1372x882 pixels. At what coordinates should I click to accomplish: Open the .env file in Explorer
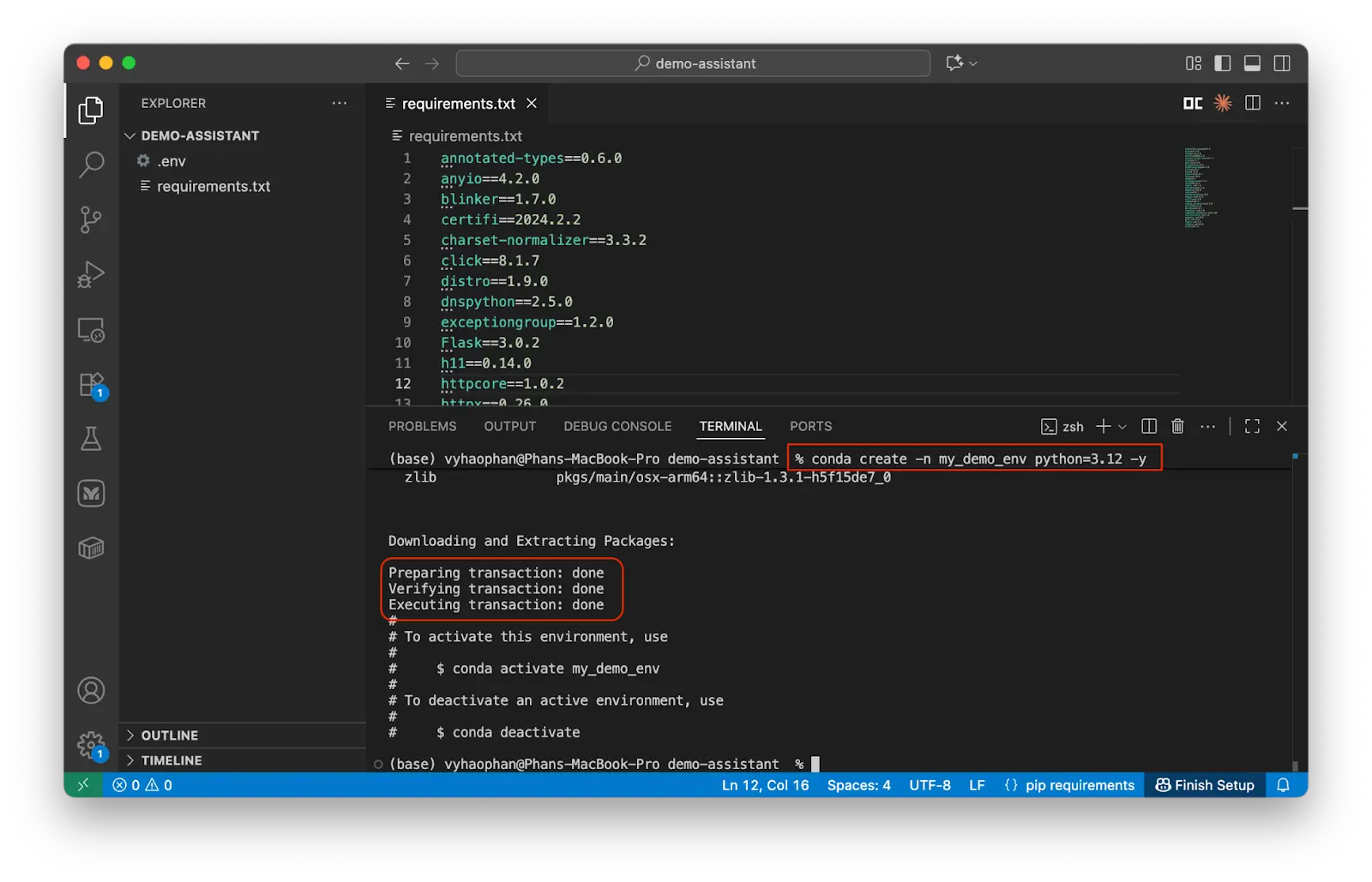pyautogui.click(x=171, y=161)
